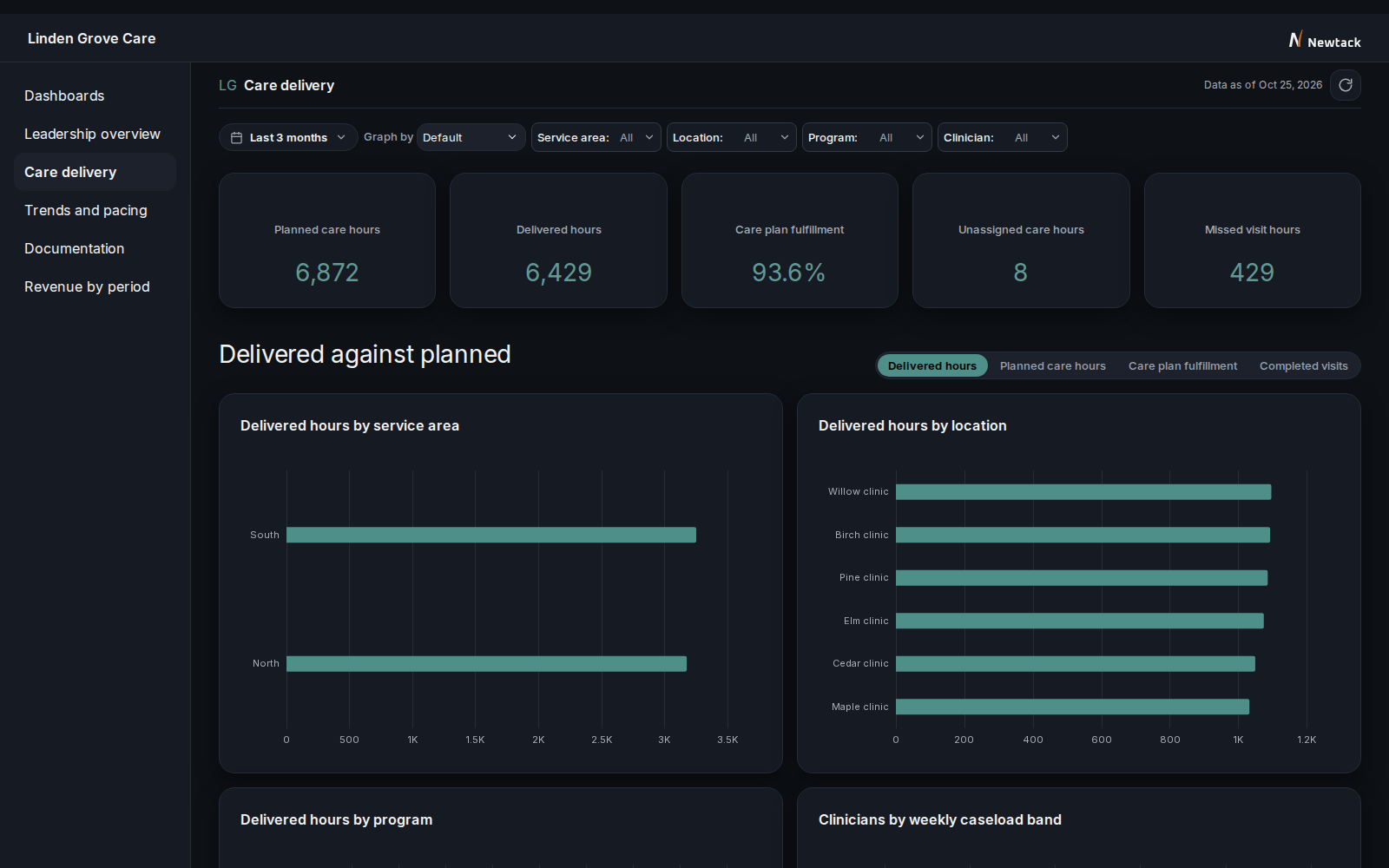
Task: Click the Willow clinic bar
Action: tap(1083, 492)
